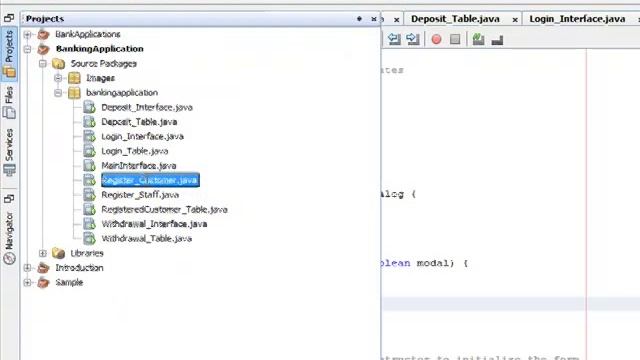Click the Withdrawal_Table.java file icon
The height and width of the screenshot is (360, 640).
(89, 238)
